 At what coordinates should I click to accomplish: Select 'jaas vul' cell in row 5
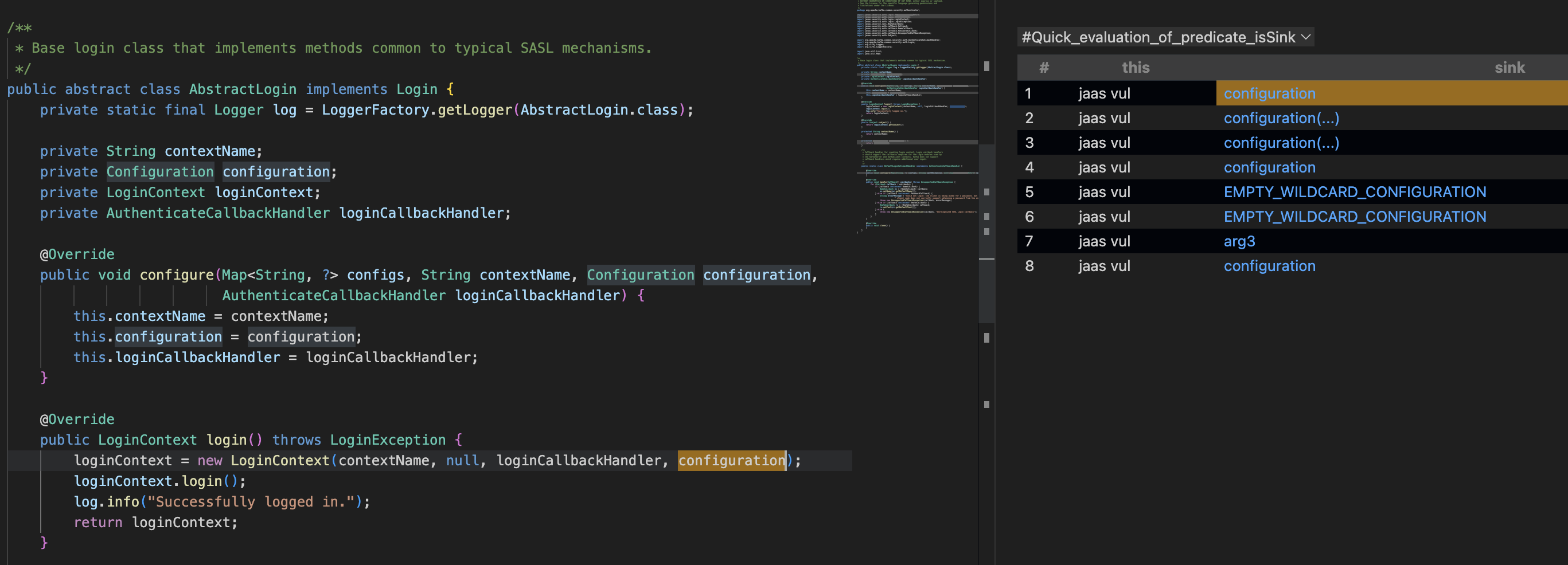pyautogui.click(x=1104, y=192)
